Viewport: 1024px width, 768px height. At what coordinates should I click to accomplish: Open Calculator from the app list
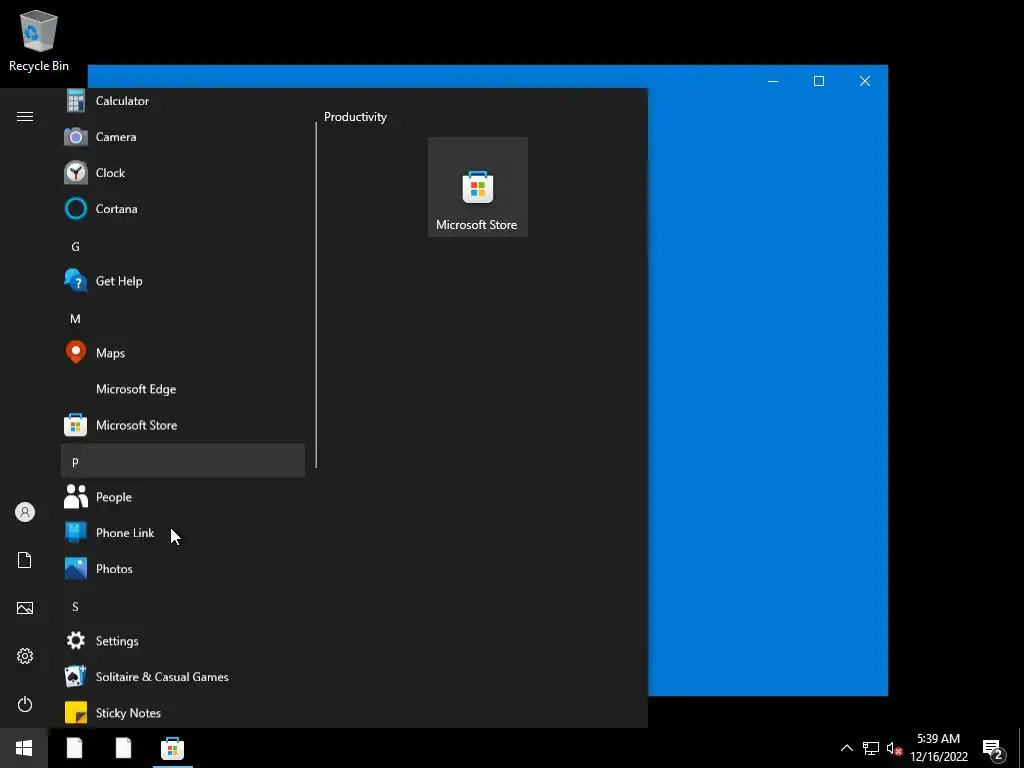pos(183,101)
